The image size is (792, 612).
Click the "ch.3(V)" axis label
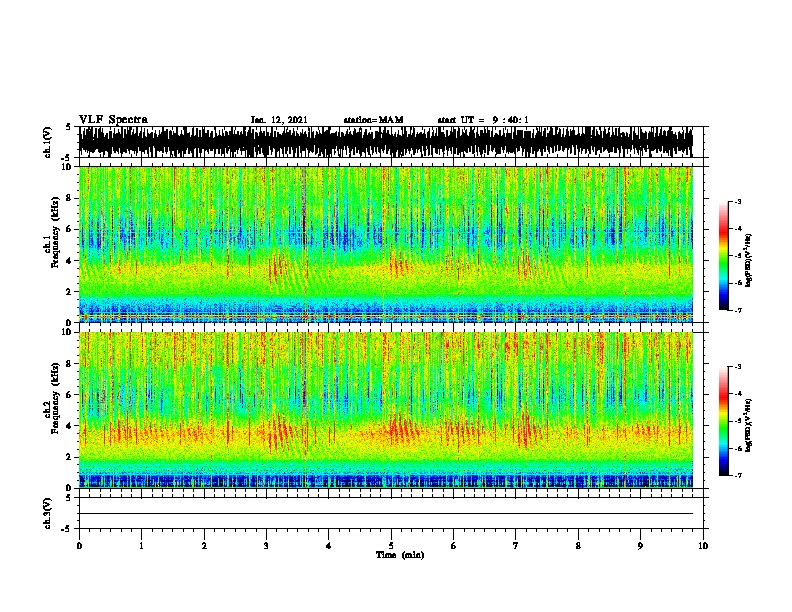[48, 513]
